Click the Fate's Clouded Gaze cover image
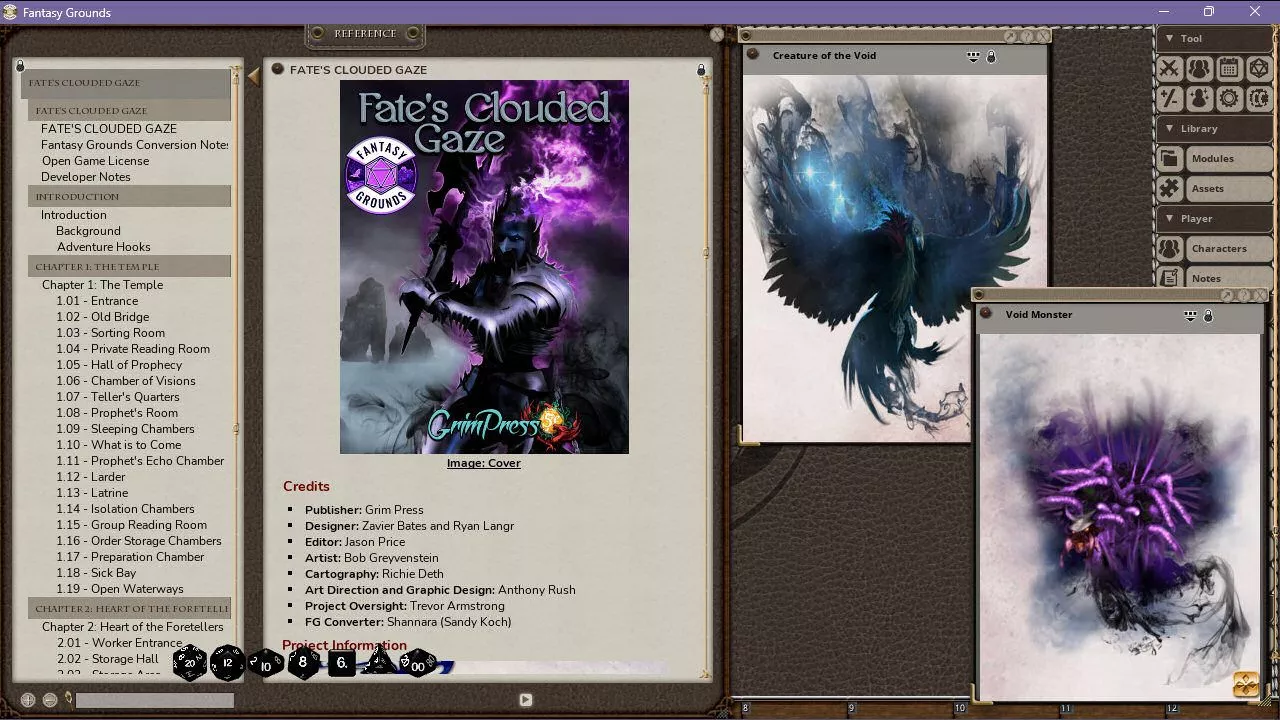Screen dimensions: 1280x720 [484, 267]
